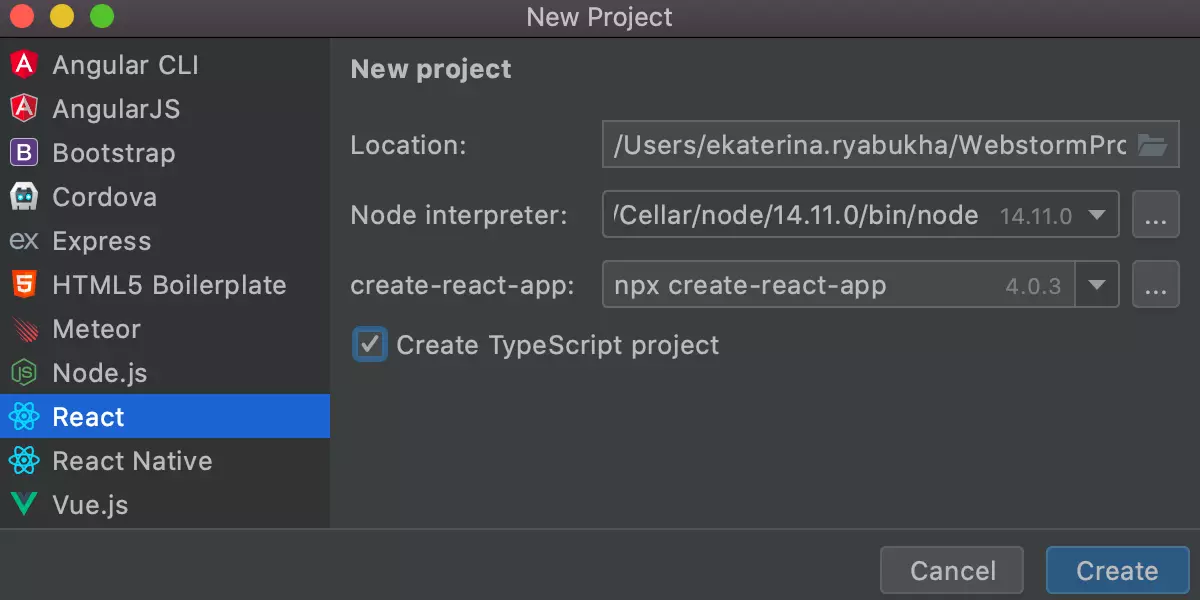Pick React Native from the project list
Viewport: 1200px width, 600px height.
[x=165, y=461]
